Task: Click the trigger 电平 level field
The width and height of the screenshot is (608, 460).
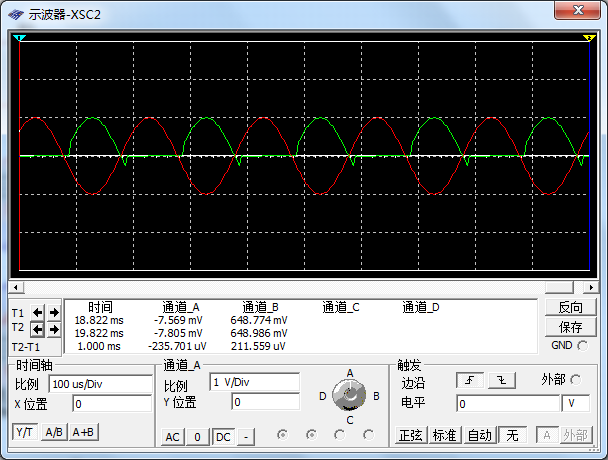Action: pos(508,404)
